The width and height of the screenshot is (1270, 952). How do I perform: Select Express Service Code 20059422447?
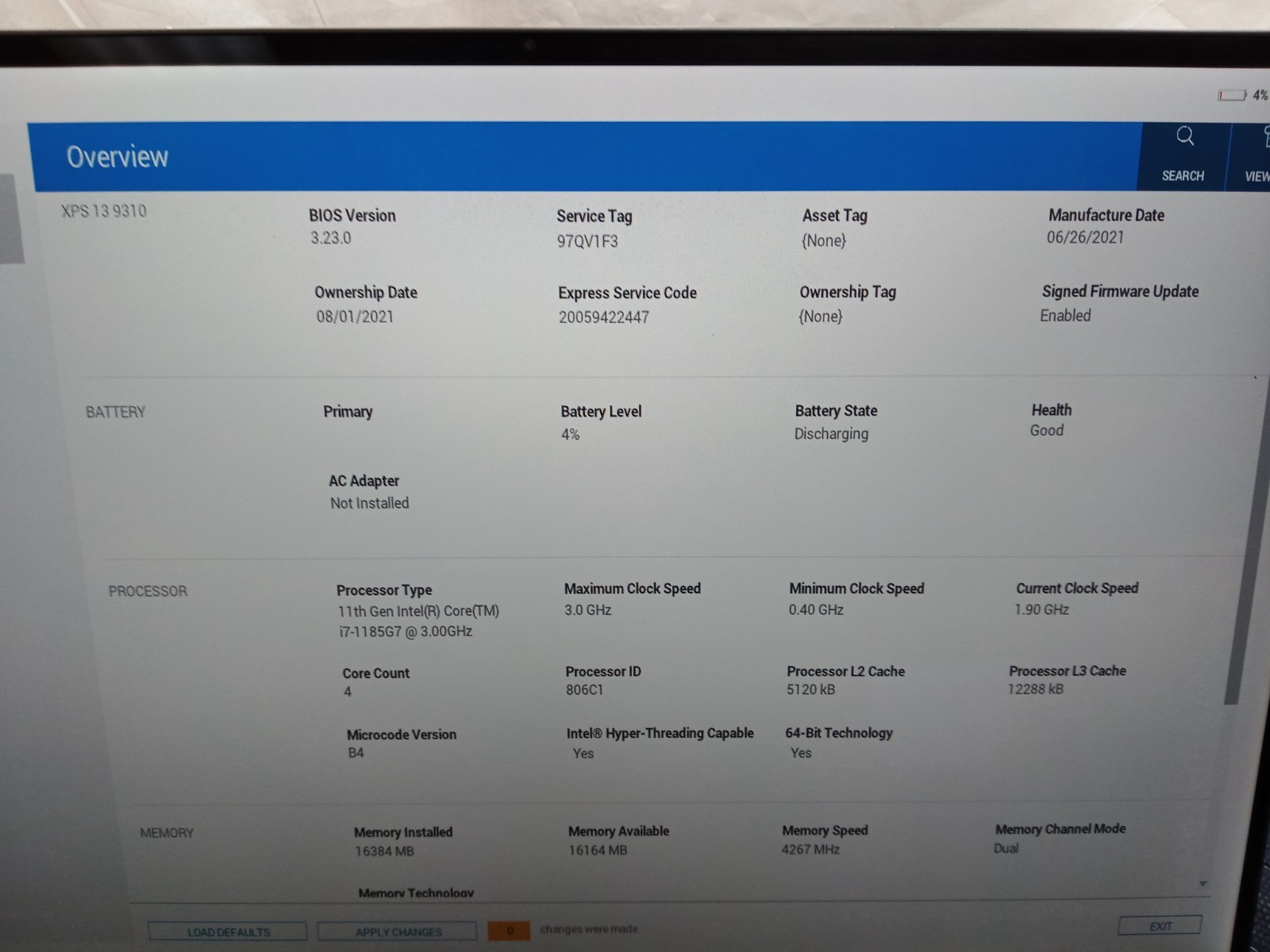[x=603, y=317]
